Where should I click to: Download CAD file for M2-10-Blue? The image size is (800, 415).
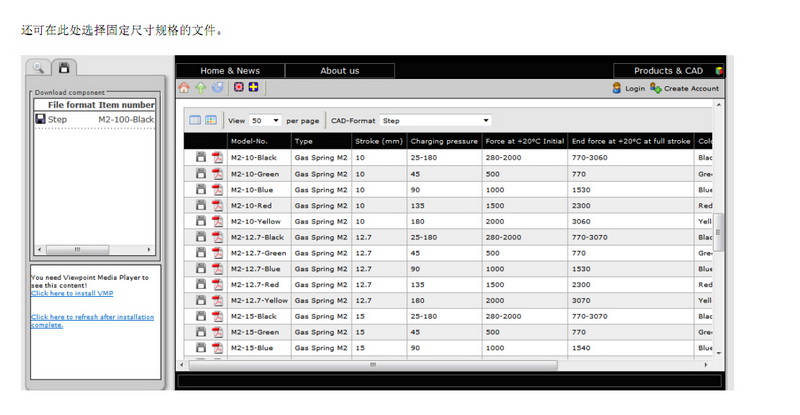tap(201, 189)
